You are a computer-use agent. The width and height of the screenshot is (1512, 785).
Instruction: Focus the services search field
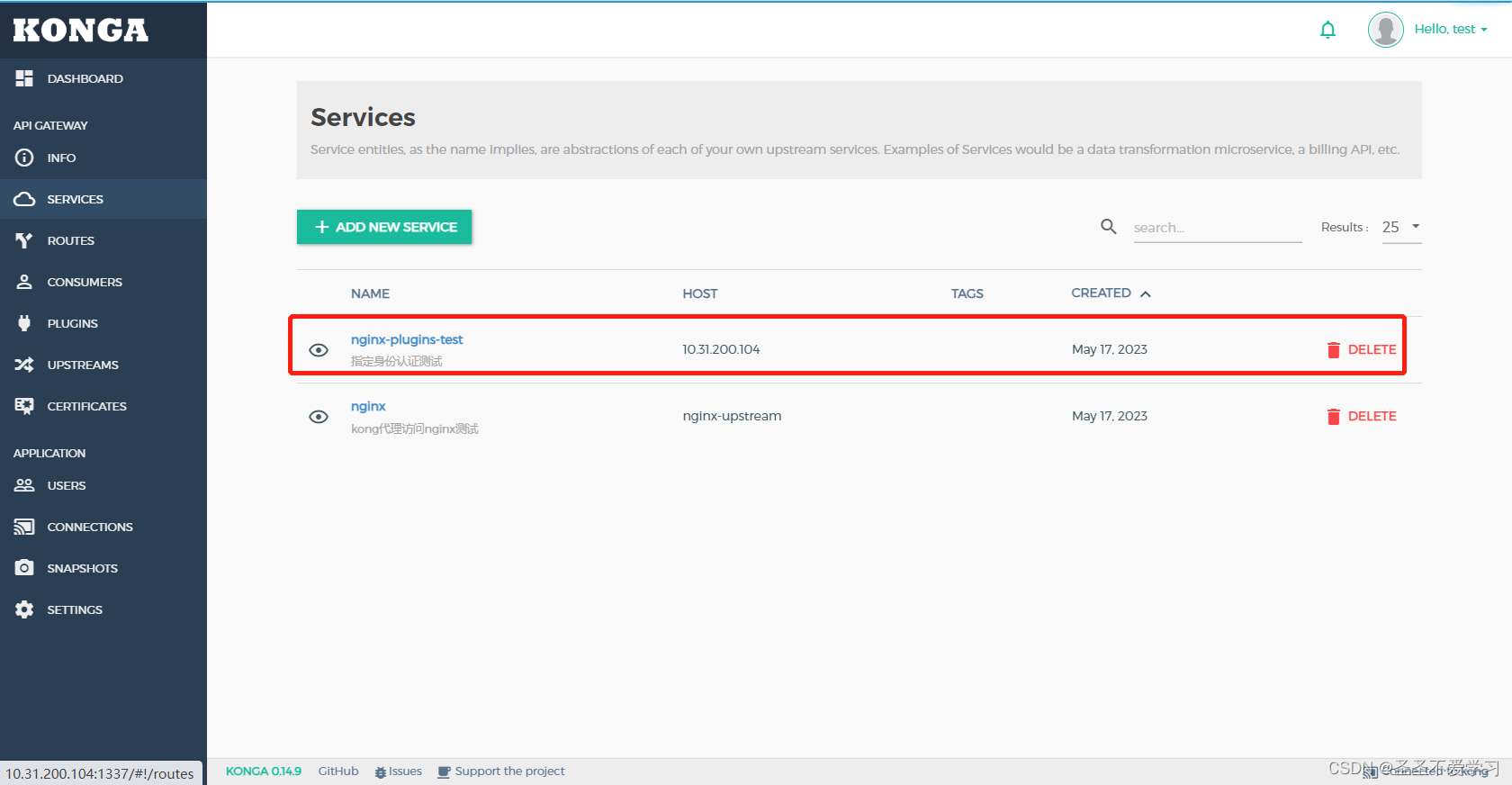(x=1218, y=228)
